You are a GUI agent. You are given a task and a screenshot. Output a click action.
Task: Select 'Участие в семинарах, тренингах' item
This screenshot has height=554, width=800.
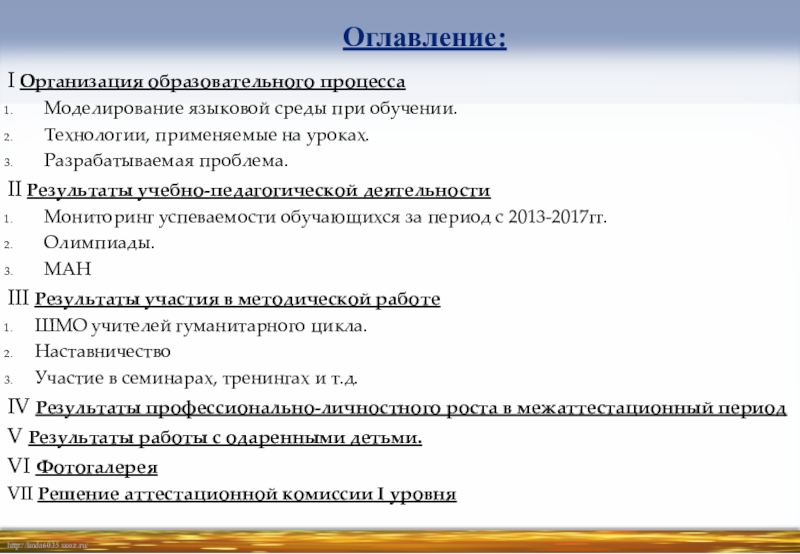pyautogui.click(x=196, y=379)
